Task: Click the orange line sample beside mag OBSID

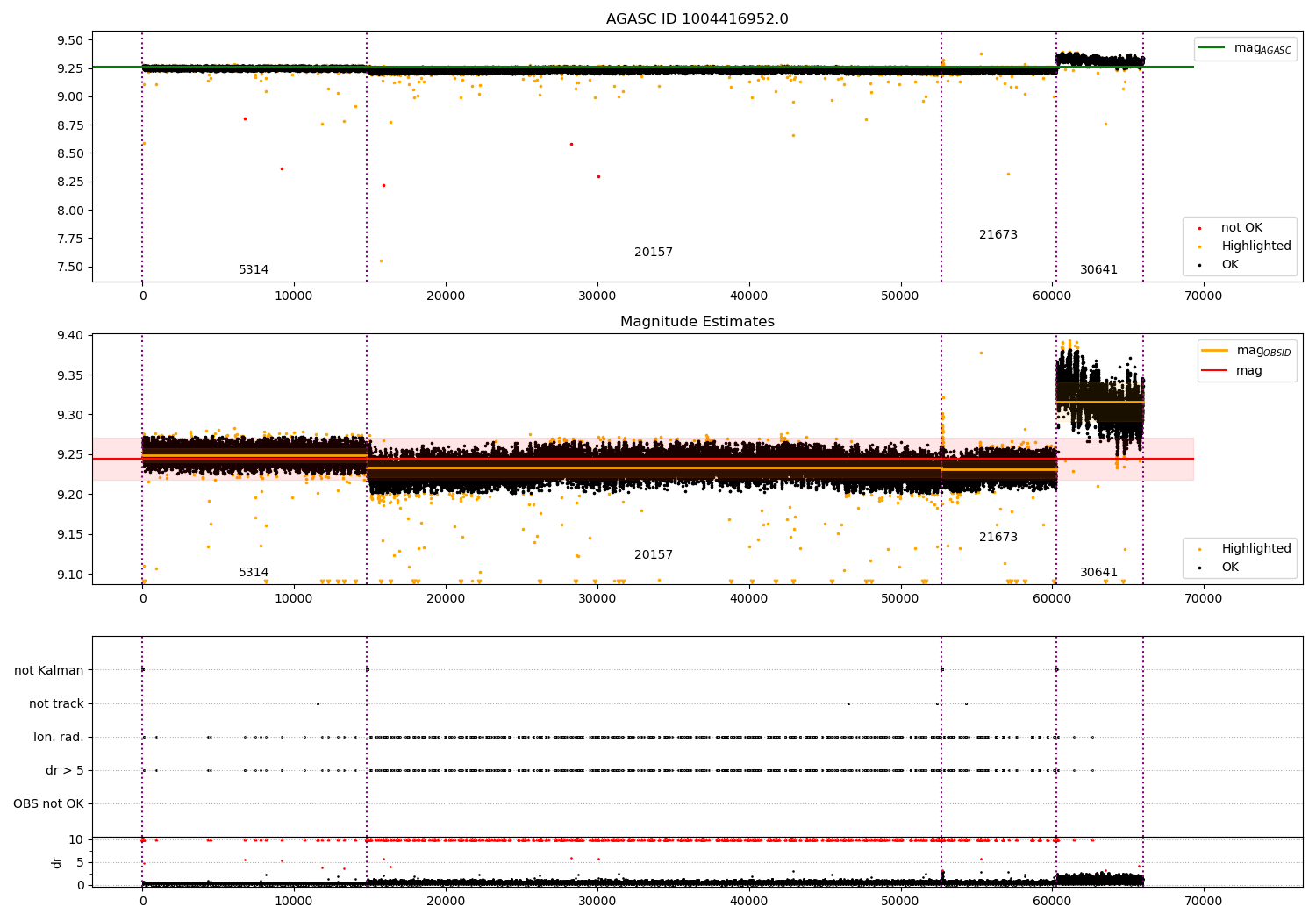Action: 1214,350
